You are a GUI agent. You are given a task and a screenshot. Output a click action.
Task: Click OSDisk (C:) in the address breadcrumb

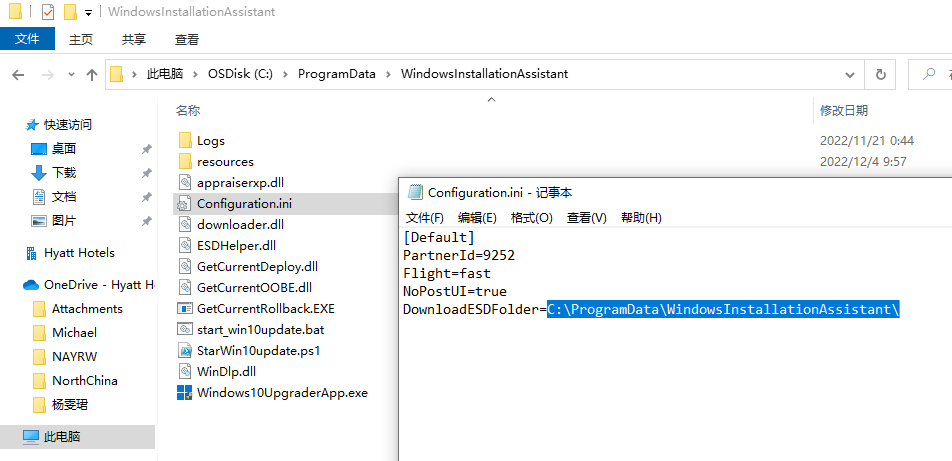(x=240, y=74)
